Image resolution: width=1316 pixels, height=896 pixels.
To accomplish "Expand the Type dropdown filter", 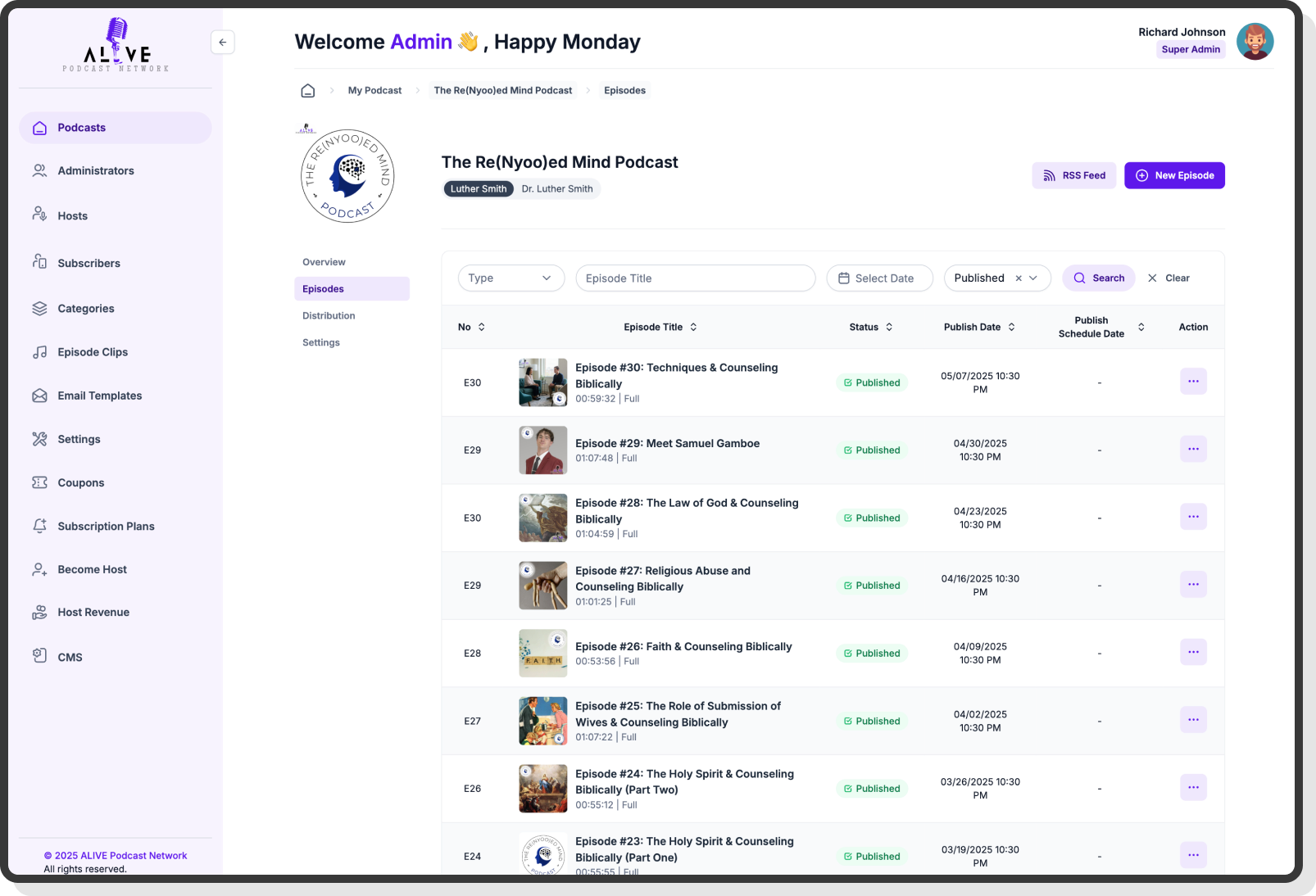I will pos(511,278).
